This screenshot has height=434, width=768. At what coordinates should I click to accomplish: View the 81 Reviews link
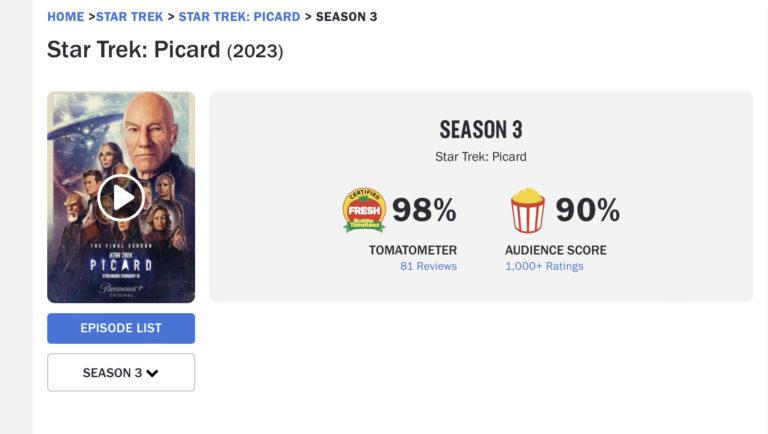tap(429, 266)
